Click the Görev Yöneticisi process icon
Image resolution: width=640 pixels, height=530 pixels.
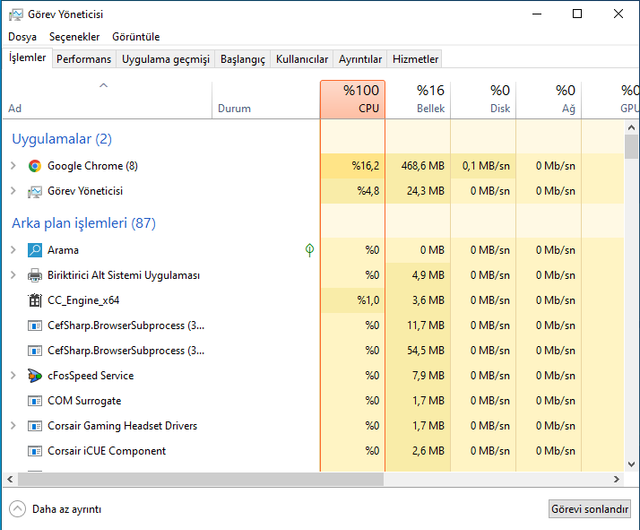pos(35,191)
